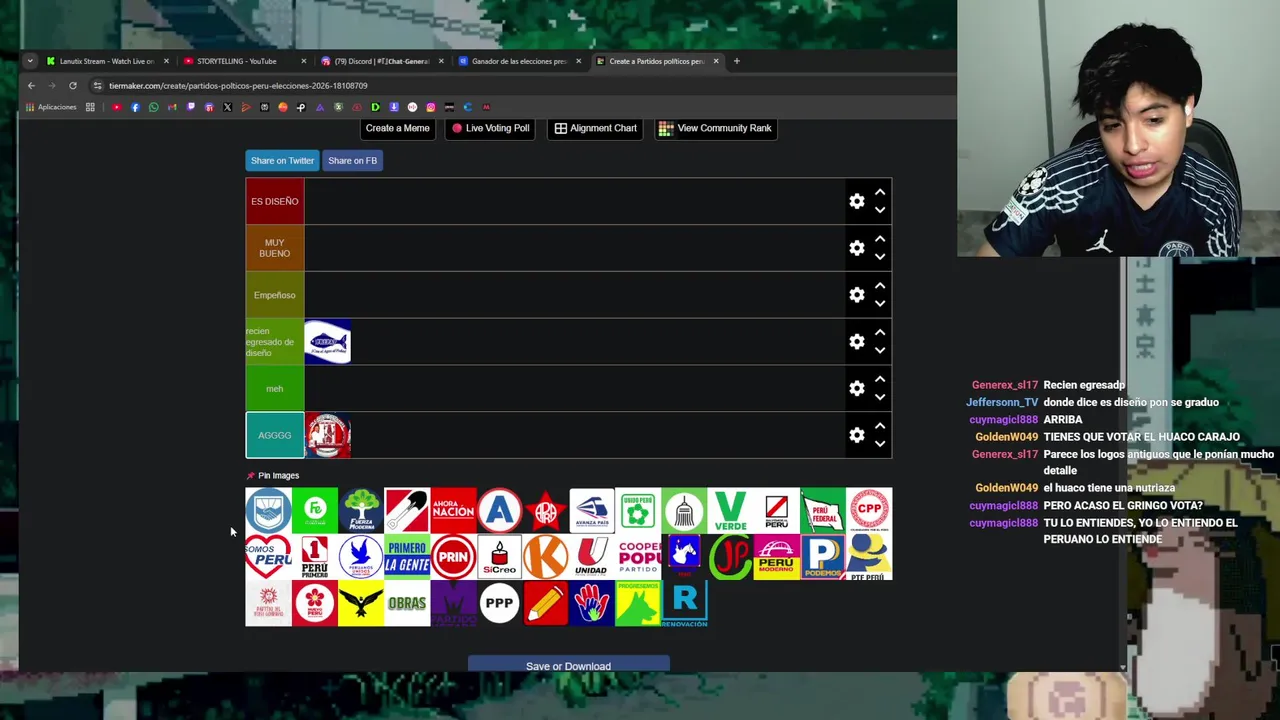
Task: Open settings gear for AGGGG tier
Action: 857,435
